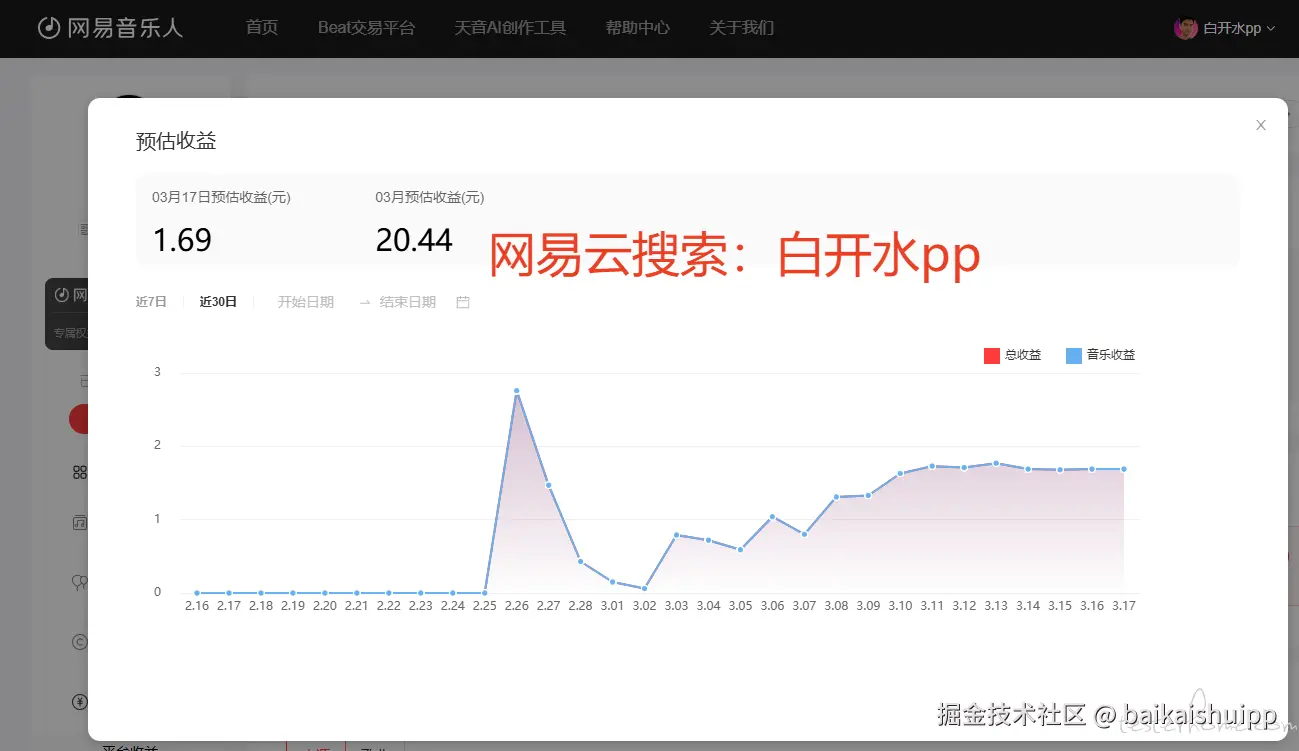Viewport: 1299px width, 751px height.
Task: Select the 3.06 data point
Action: [x=772, y=517]
